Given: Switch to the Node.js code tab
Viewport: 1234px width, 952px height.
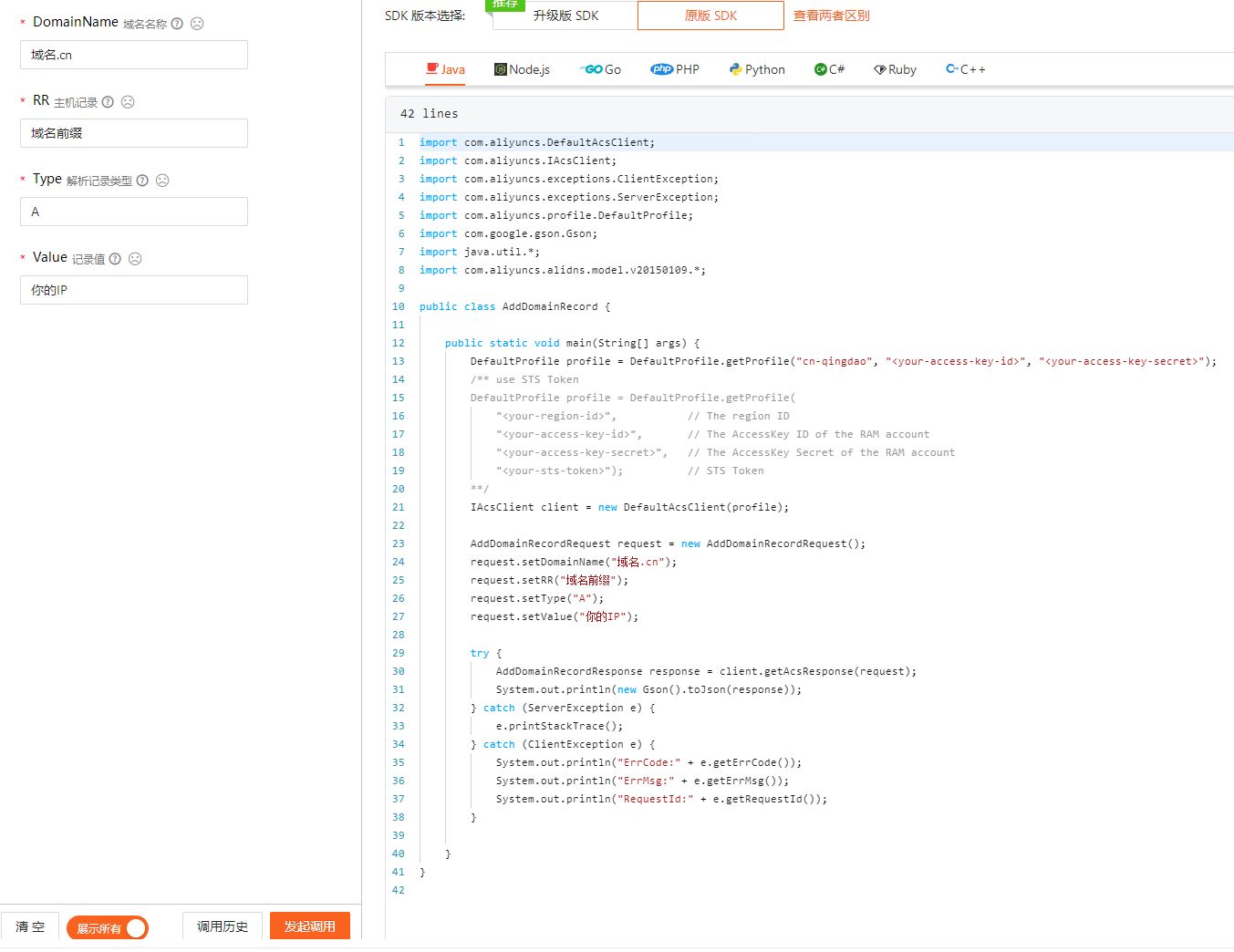Looking at the screenshot, I should (523, 69).
